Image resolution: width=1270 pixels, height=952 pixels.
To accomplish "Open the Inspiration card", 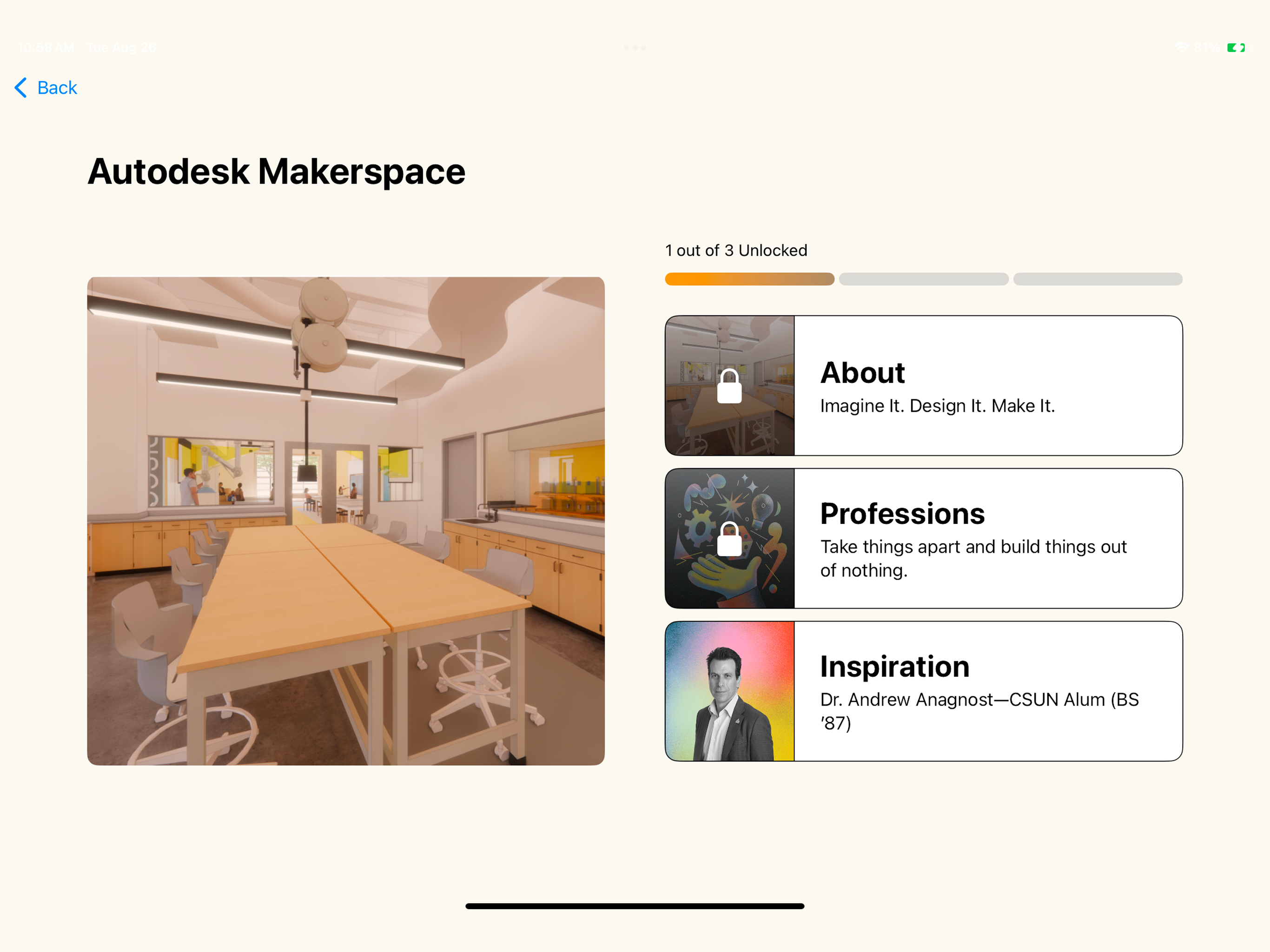I will point(923,691).
